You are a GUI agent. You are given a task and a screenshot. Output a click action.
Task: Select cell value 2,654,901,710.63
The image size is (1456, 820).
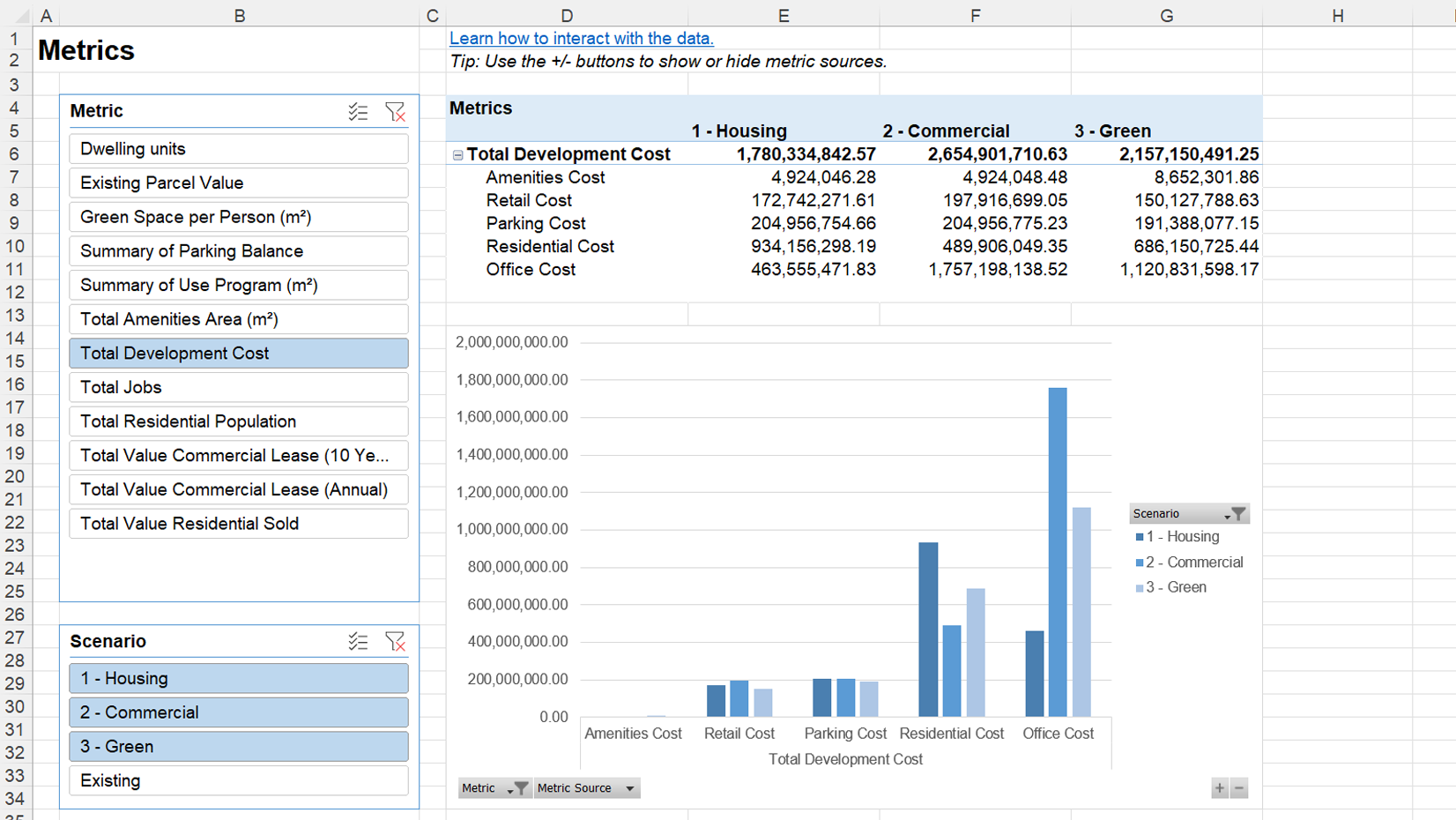(x=998, y=154)
